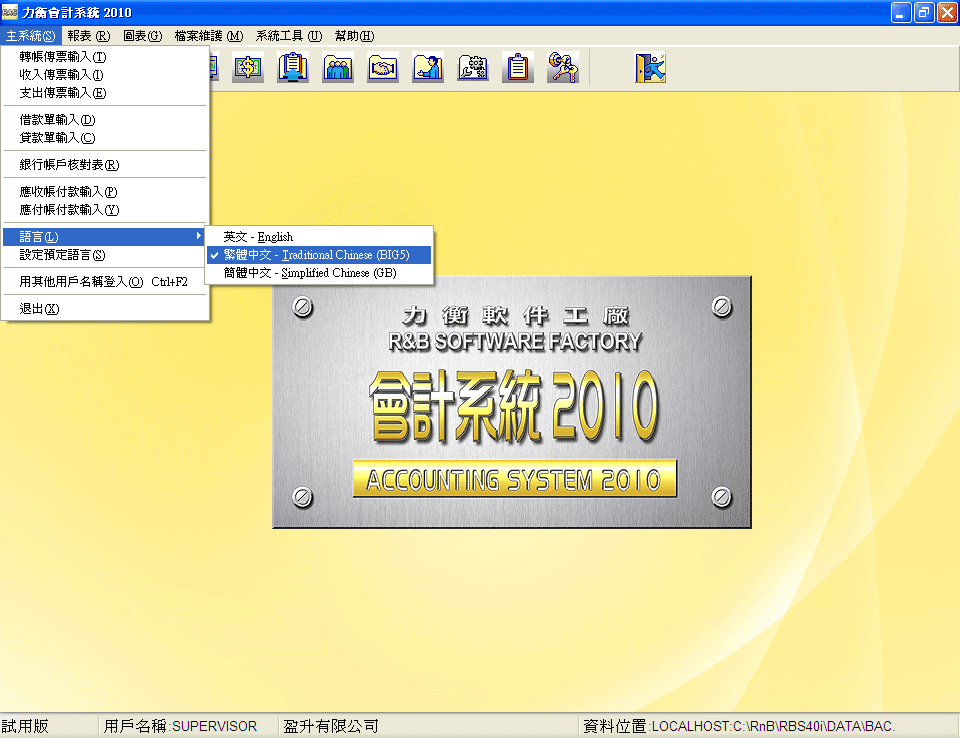Choose 轉帳傳票輸入(T) from the menu
The height and width of the screenshot is (738, 960).
point(105,57)
